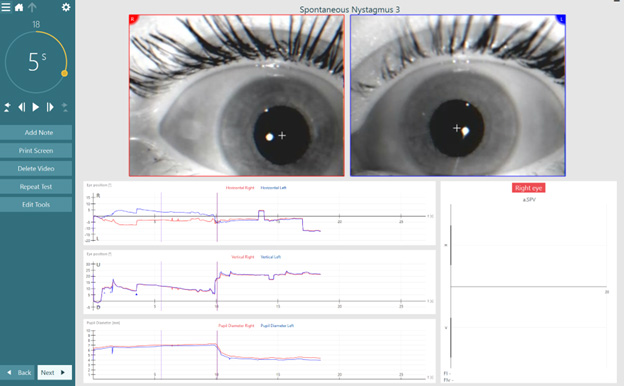Go to the home screen
Viewport: 624px width, 386px height.
point(19,7)
